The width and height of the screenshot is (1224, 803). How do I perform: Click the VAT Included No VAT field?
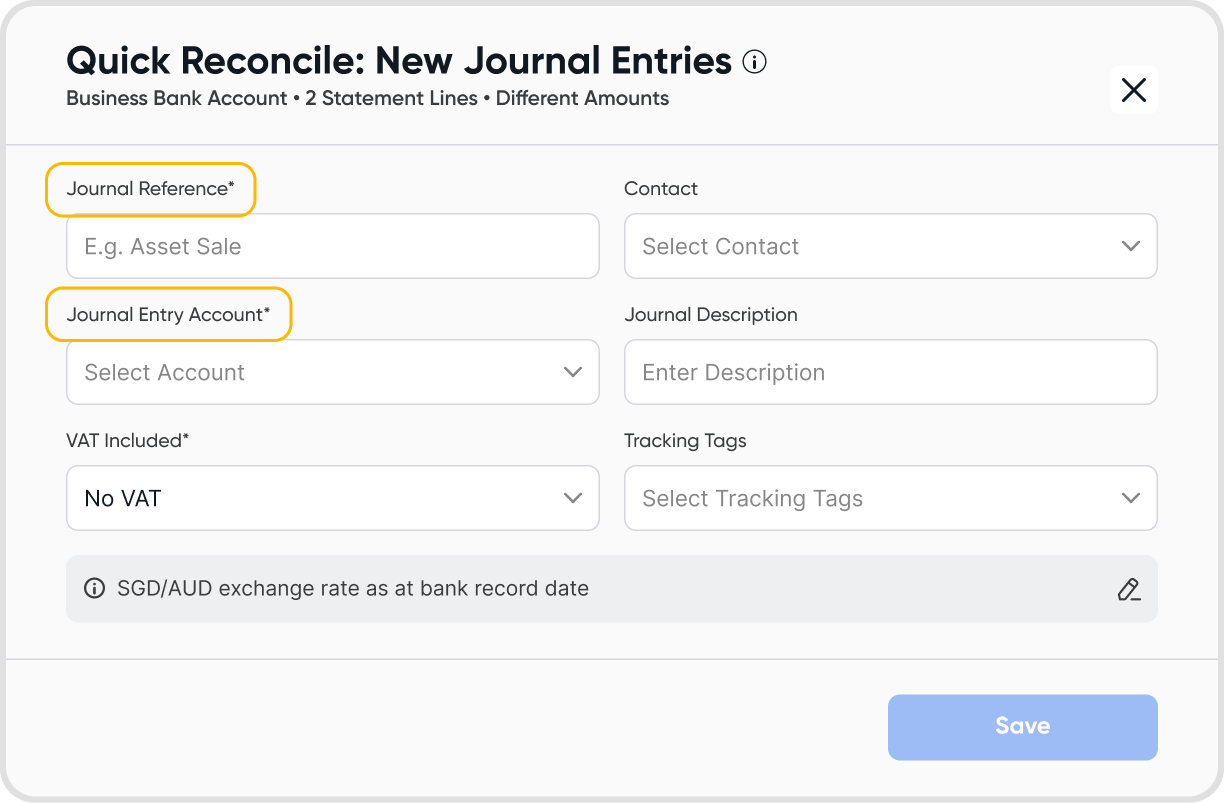click(x=312, y=498)
